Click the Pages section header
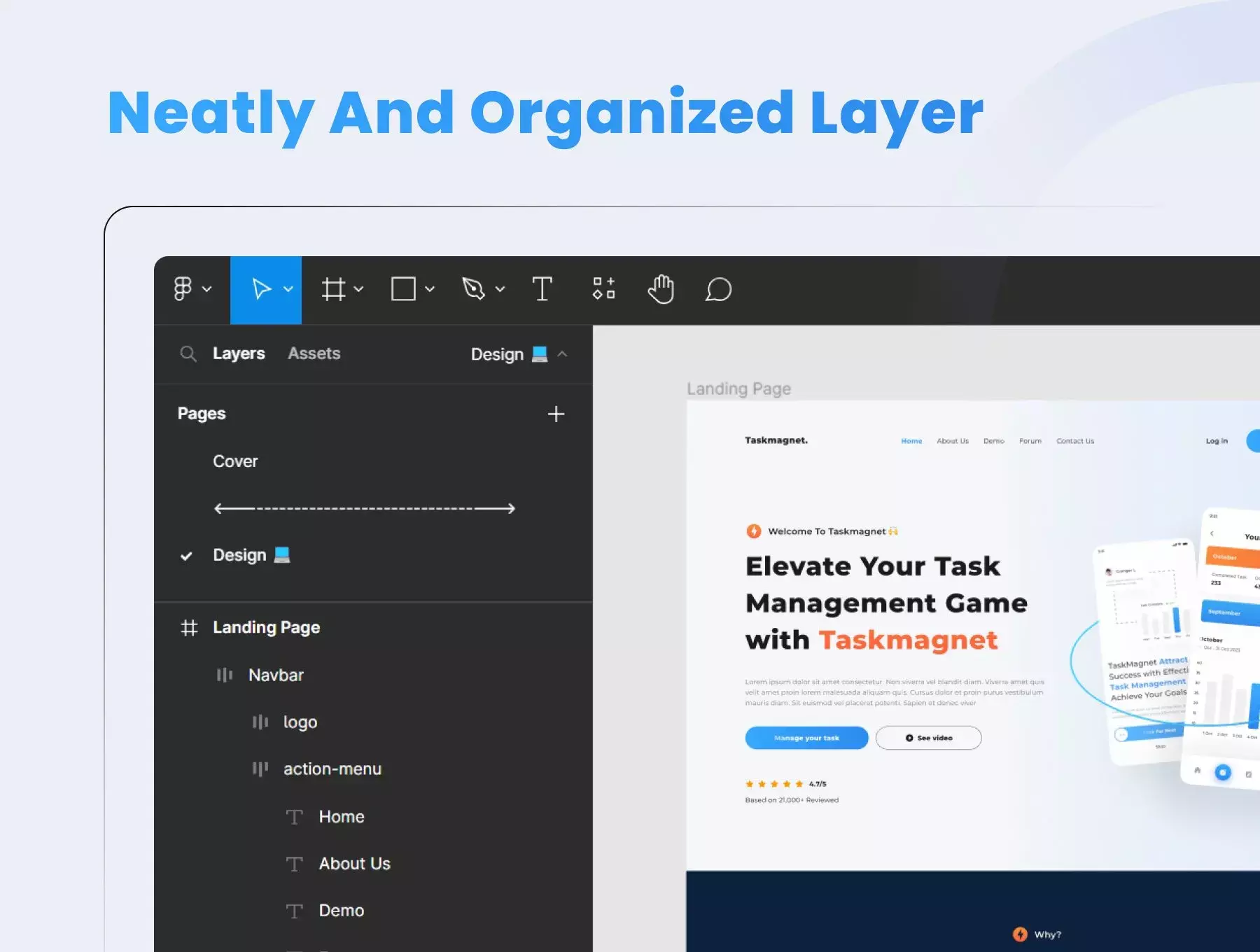The height and width of the screenshot is (952, 1260). 202,414
